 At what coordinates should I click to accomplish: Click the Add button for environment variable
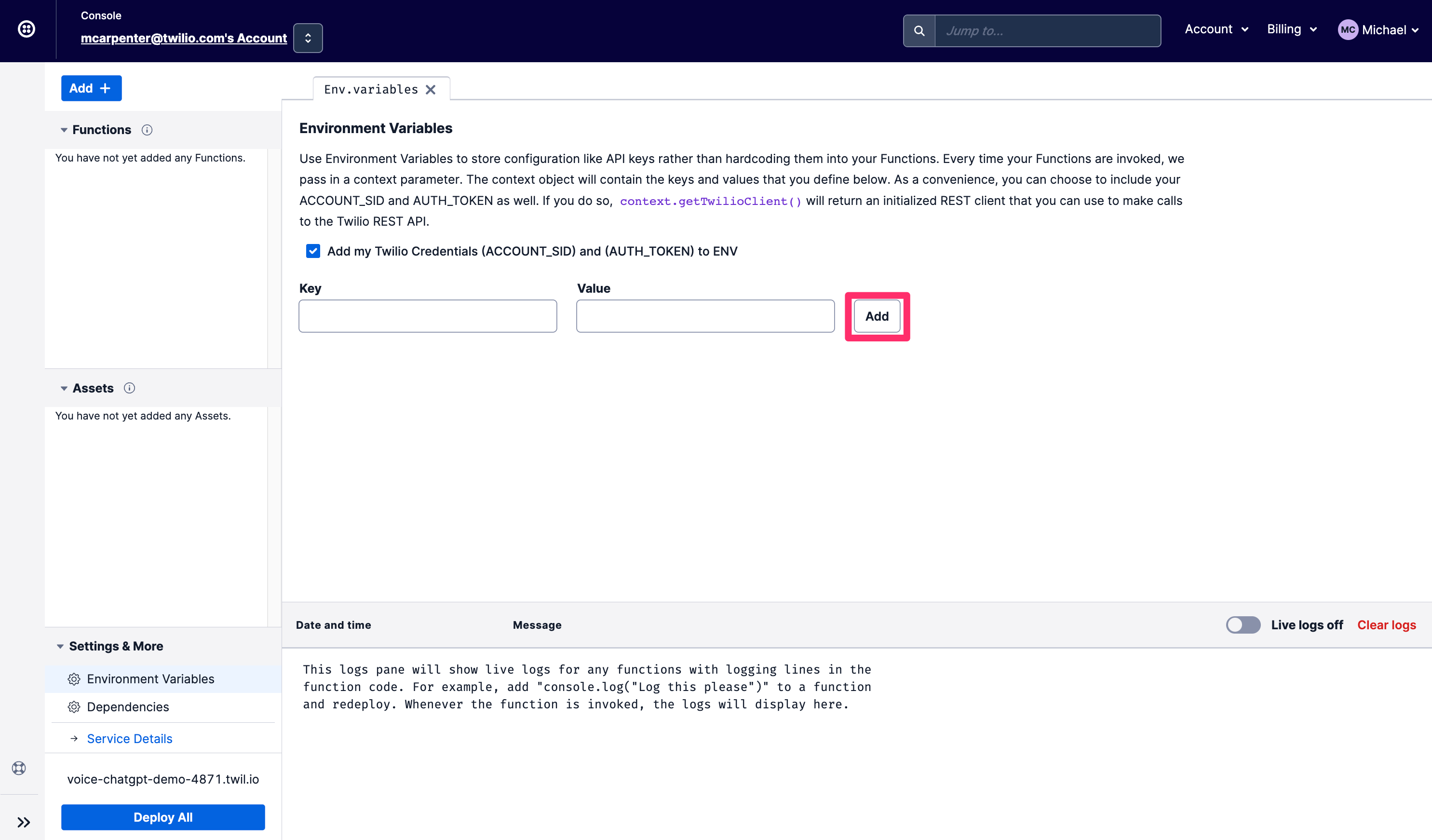click(x=877, y=316)
